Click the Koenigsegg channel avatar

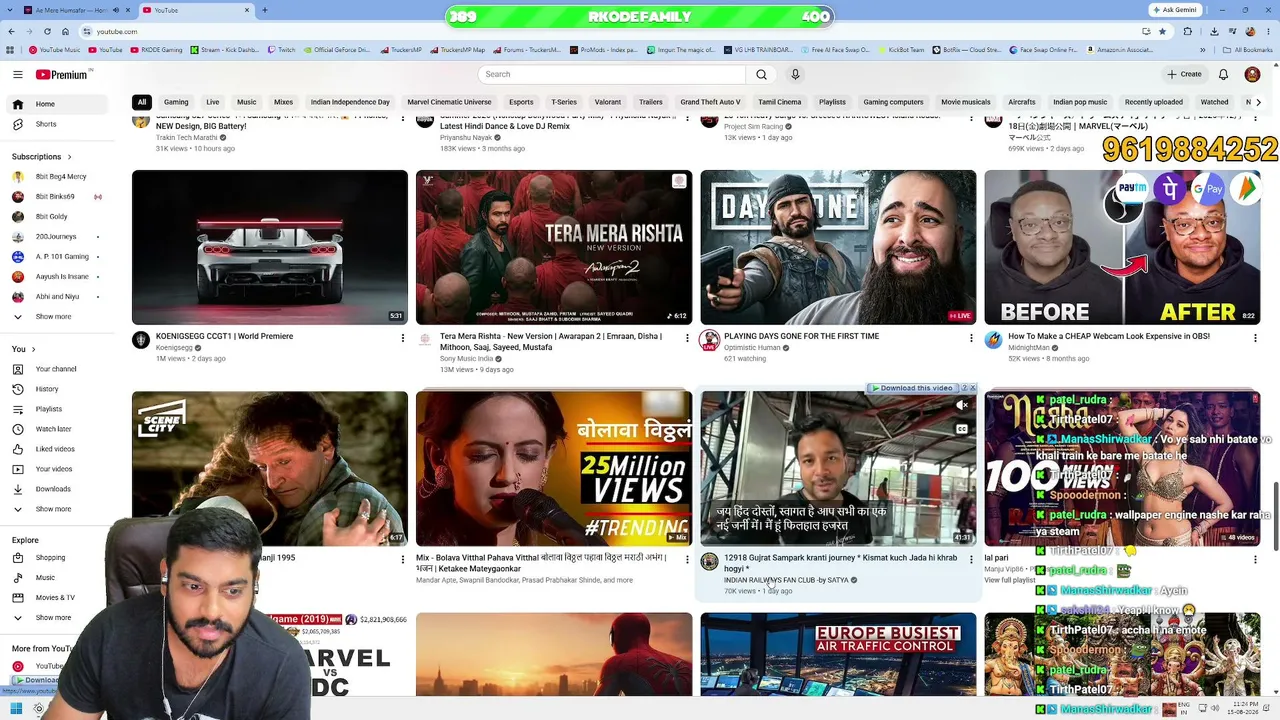pyautogui.click(x=141, y=340)
